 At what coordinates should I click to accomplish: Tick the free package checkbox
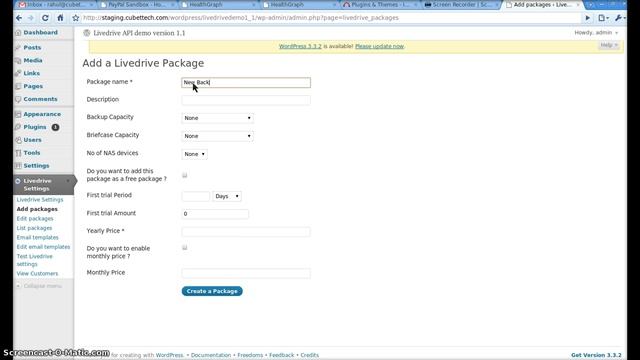pos(184,175)
